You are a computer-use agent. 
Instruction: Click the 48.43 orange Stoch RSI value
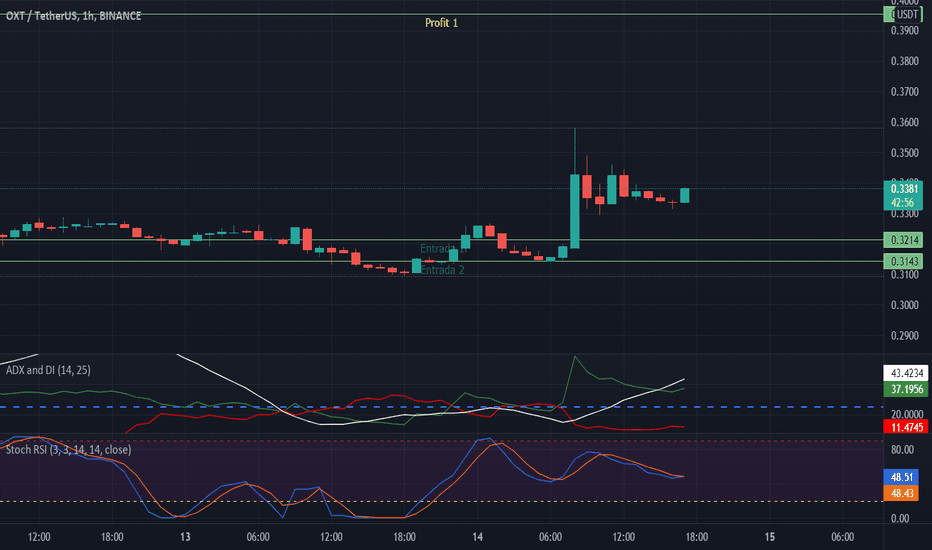coord(901,493)
